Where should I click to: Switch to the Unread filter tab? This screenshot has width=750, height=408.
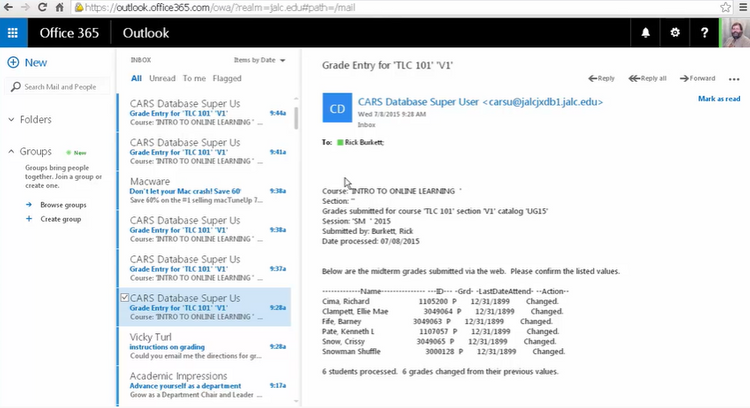[x=162, y=78]
